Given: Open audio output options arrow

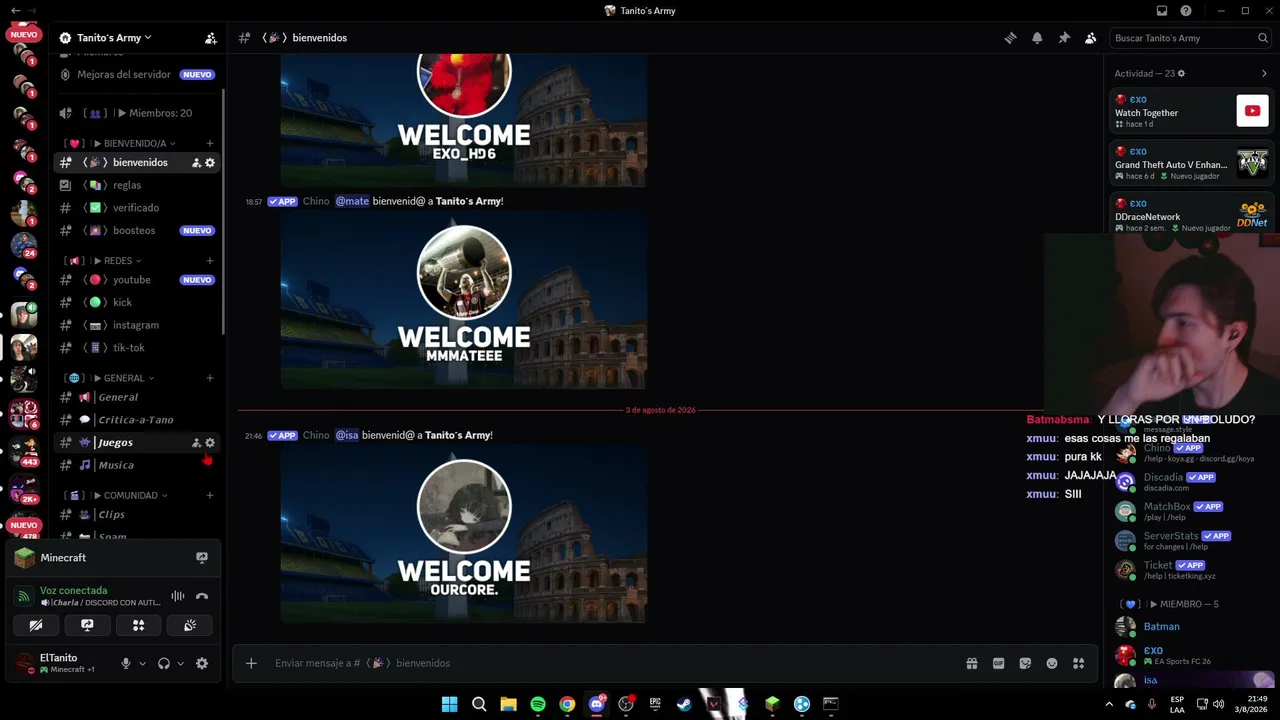Looking at the screenshot, I should click(x=180, y=663).
